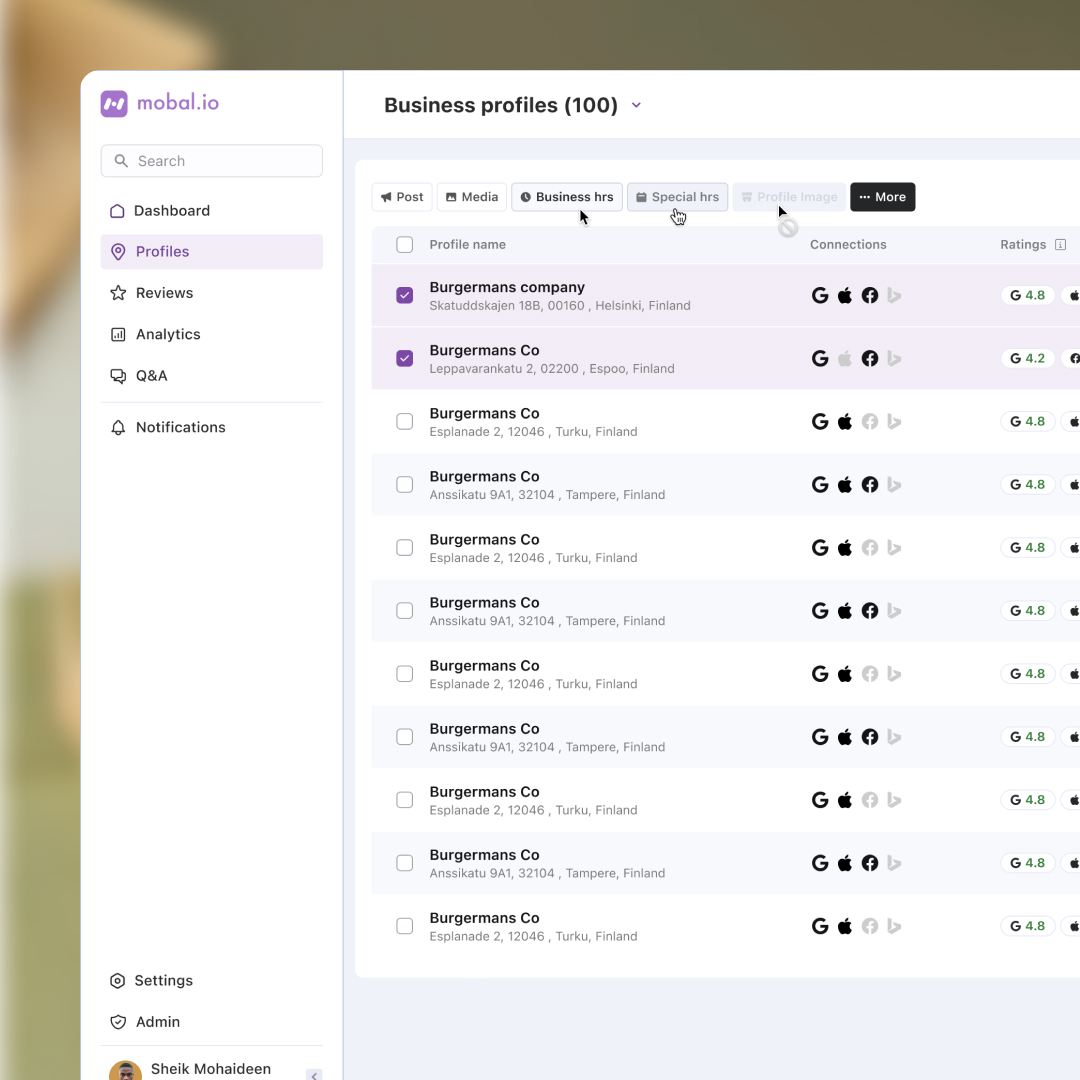Click Google icon for Burgermans company Helsinki
Viewport: 1080px width, 1080px height.
[x=820, y=295]
